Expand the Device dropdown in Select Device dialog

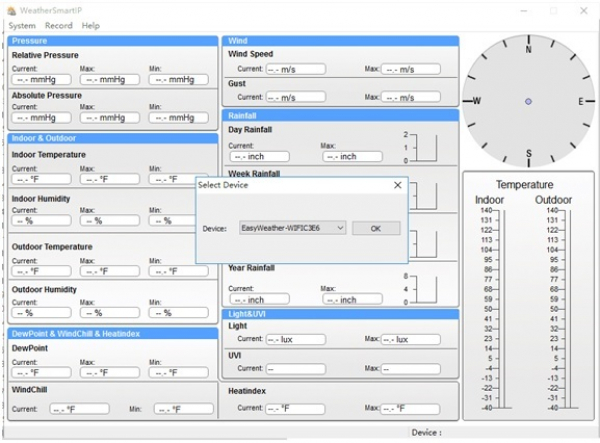point(293,228)
